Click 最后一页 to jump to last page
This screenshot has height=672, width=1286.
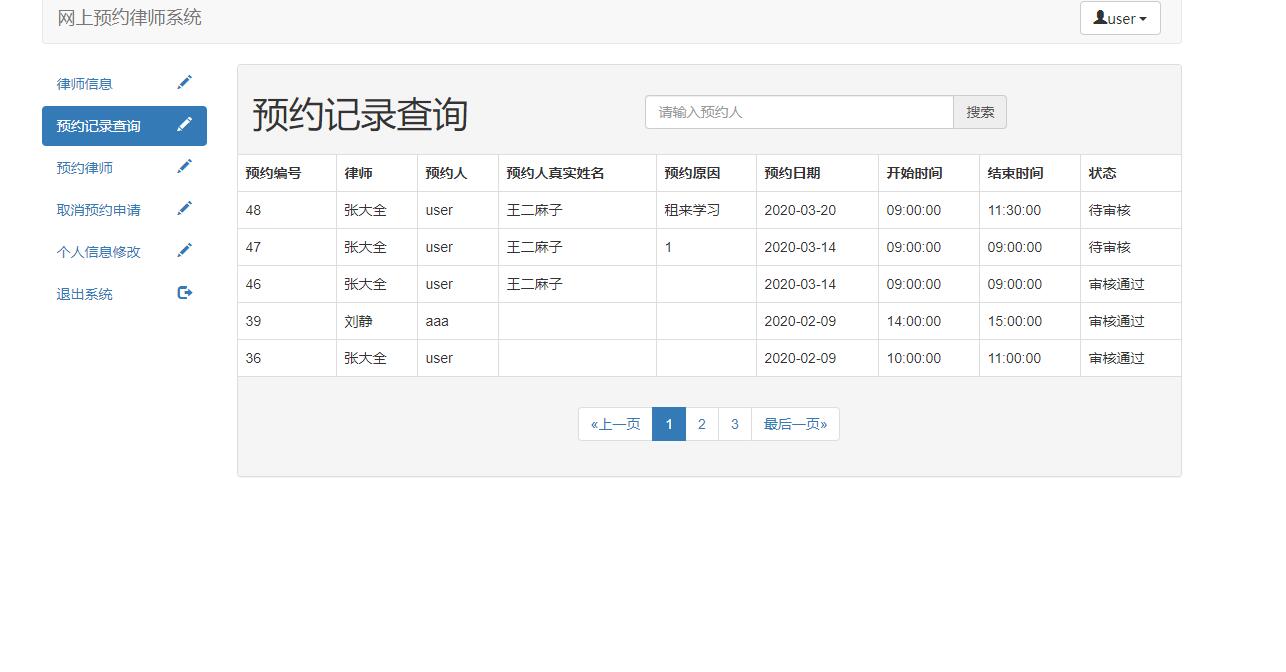point(795,423)
